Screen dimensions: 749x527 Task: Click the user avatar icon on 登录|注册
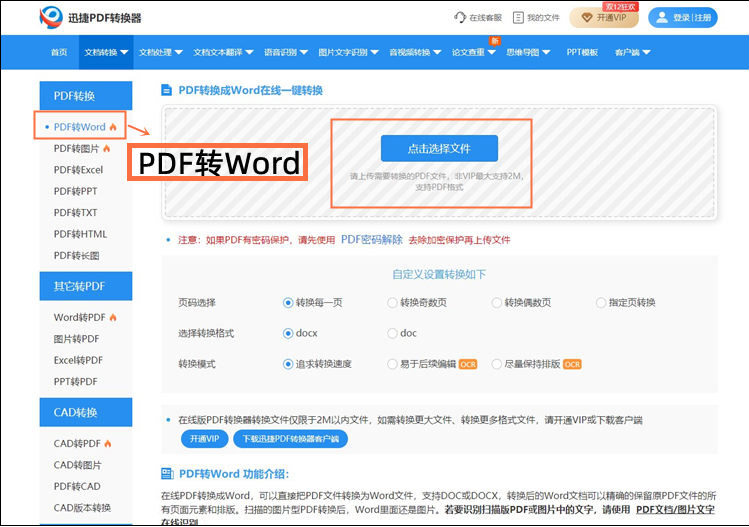(x=662, y=18)
